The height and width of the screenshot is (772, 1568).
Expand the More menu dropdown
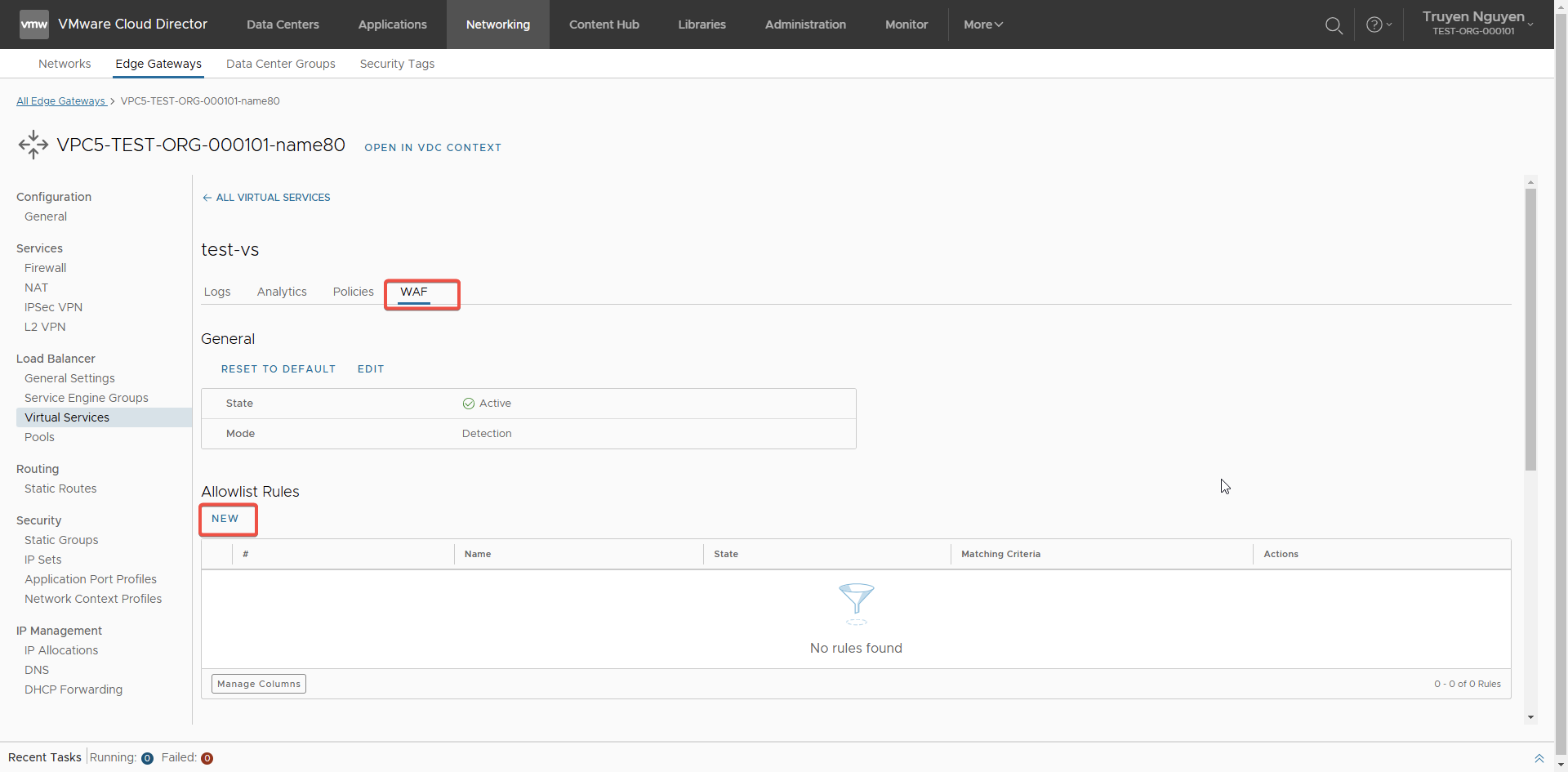coord(982,25)
